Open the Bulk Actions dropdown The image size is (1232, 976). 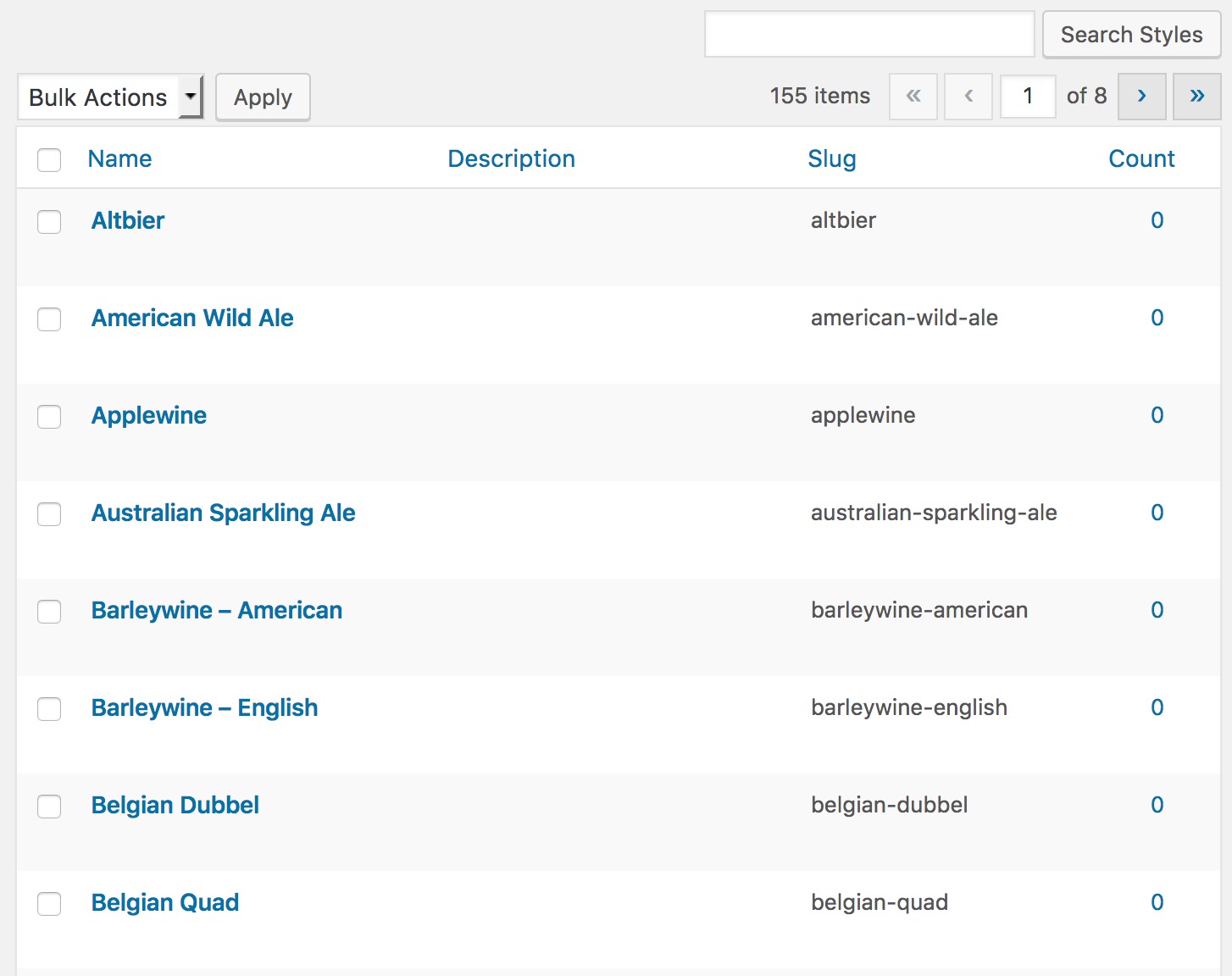point(110,97)
